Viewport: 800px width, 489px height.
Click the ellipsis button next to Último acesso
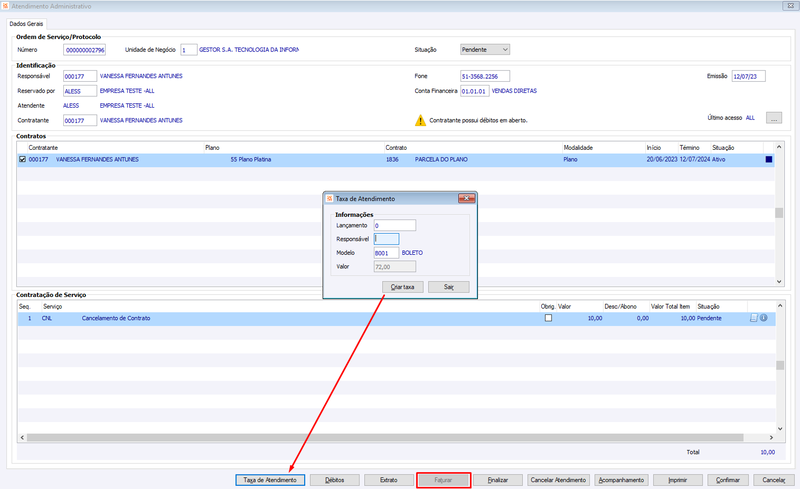[774, 118]
